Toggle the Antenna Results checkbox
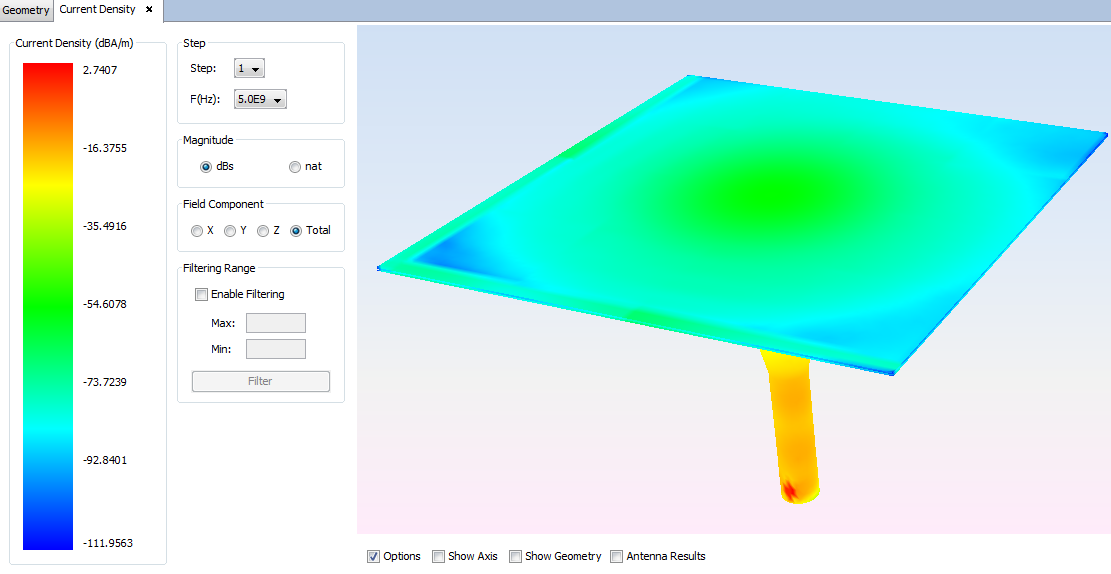Screen dimensions: 1111x574 tap(617, 557)
